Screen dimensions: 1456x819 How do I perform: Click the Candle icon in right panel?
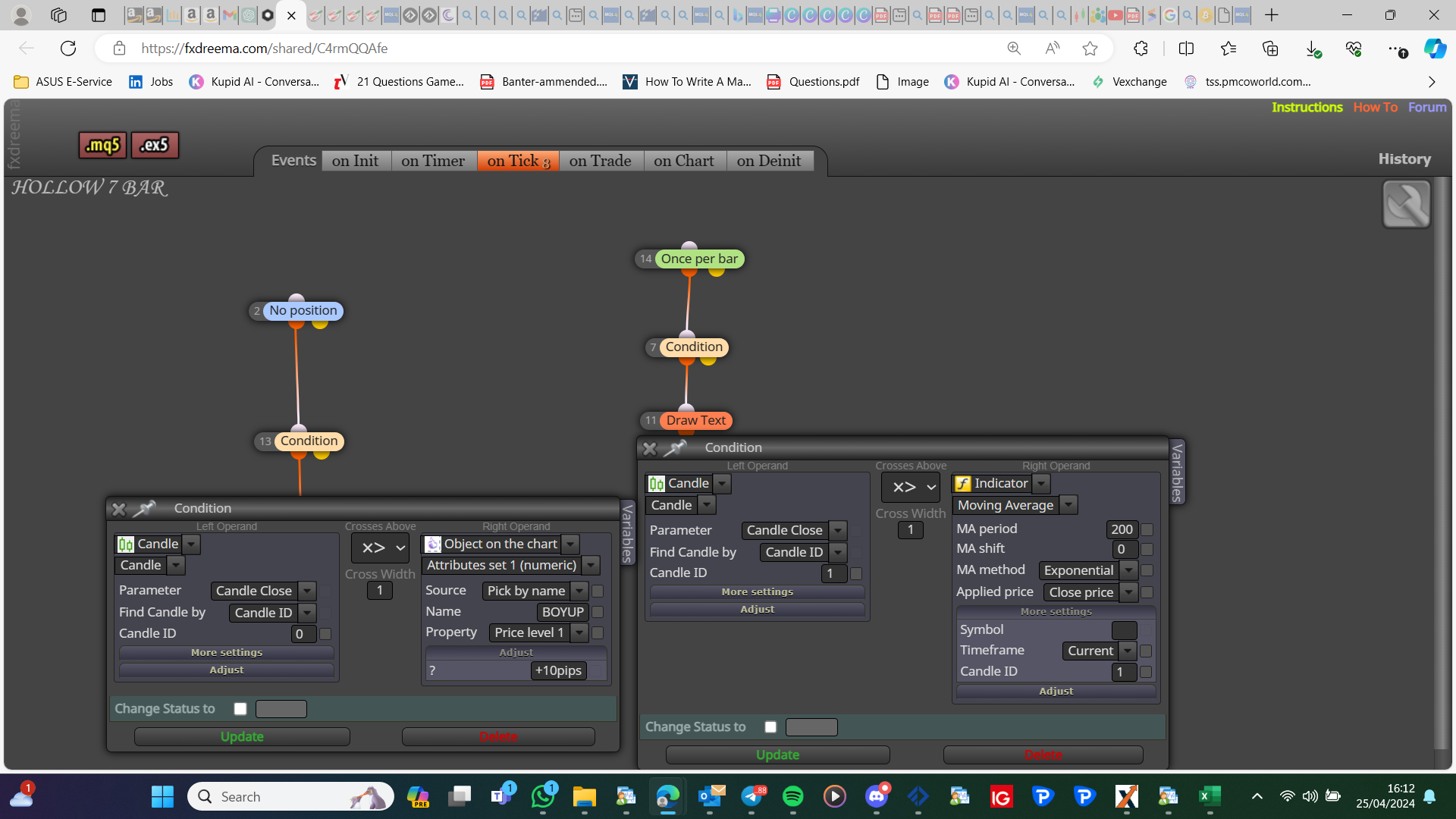tap(657, 484)
